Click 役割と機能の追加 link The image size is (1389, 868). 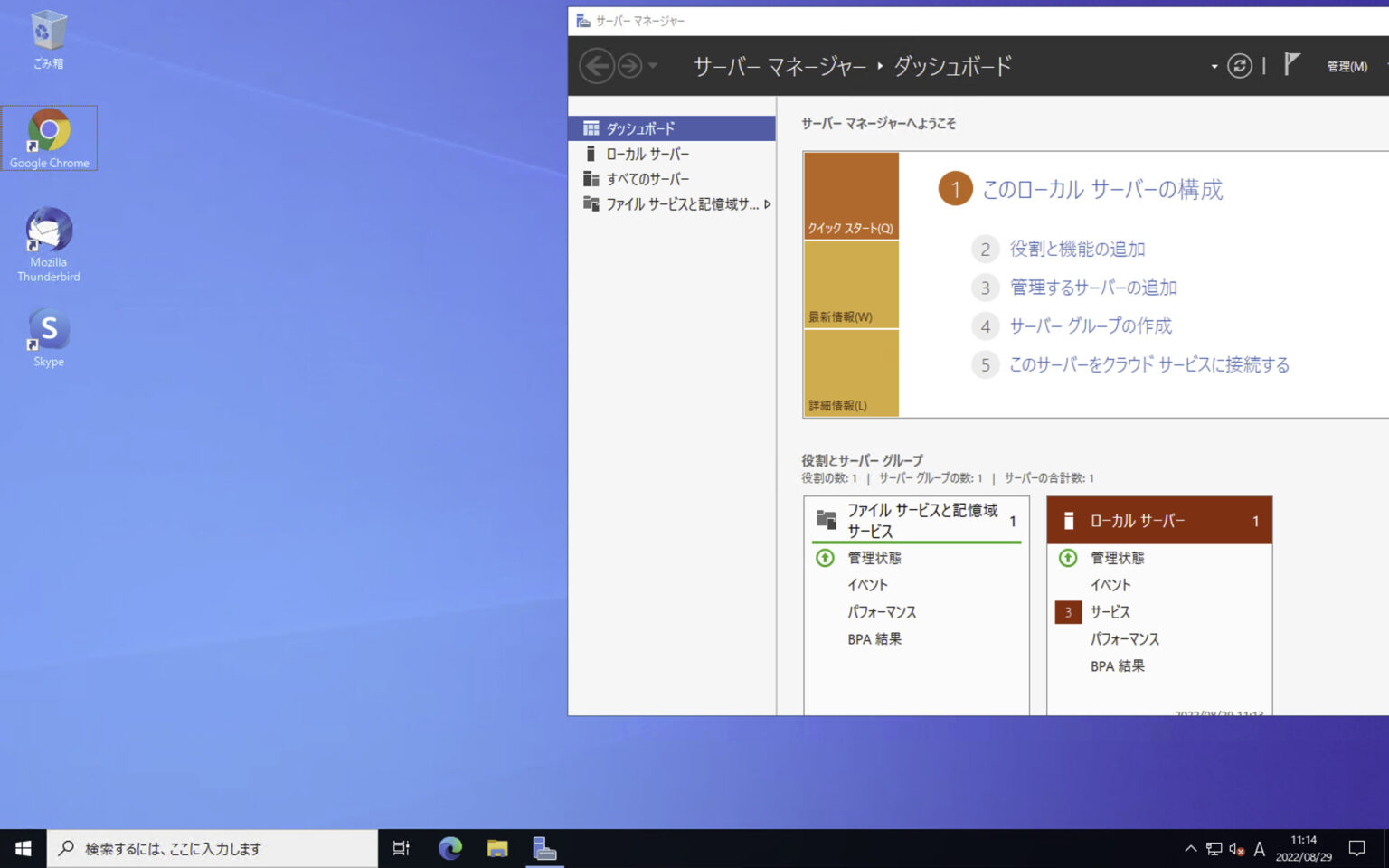(1077, 249)
